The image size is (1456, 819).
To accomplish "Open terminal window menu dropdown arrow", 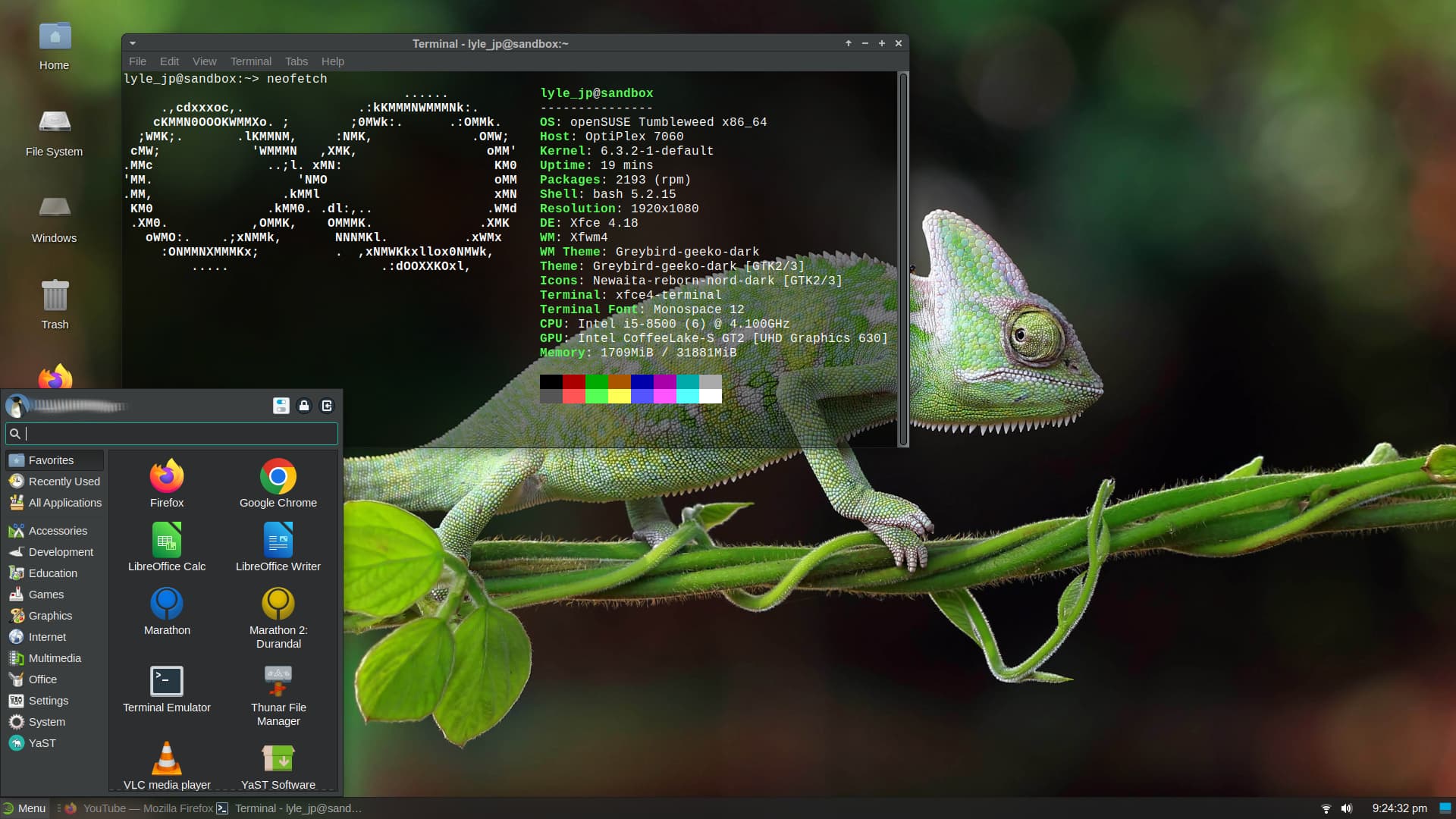I will [133, 44].
